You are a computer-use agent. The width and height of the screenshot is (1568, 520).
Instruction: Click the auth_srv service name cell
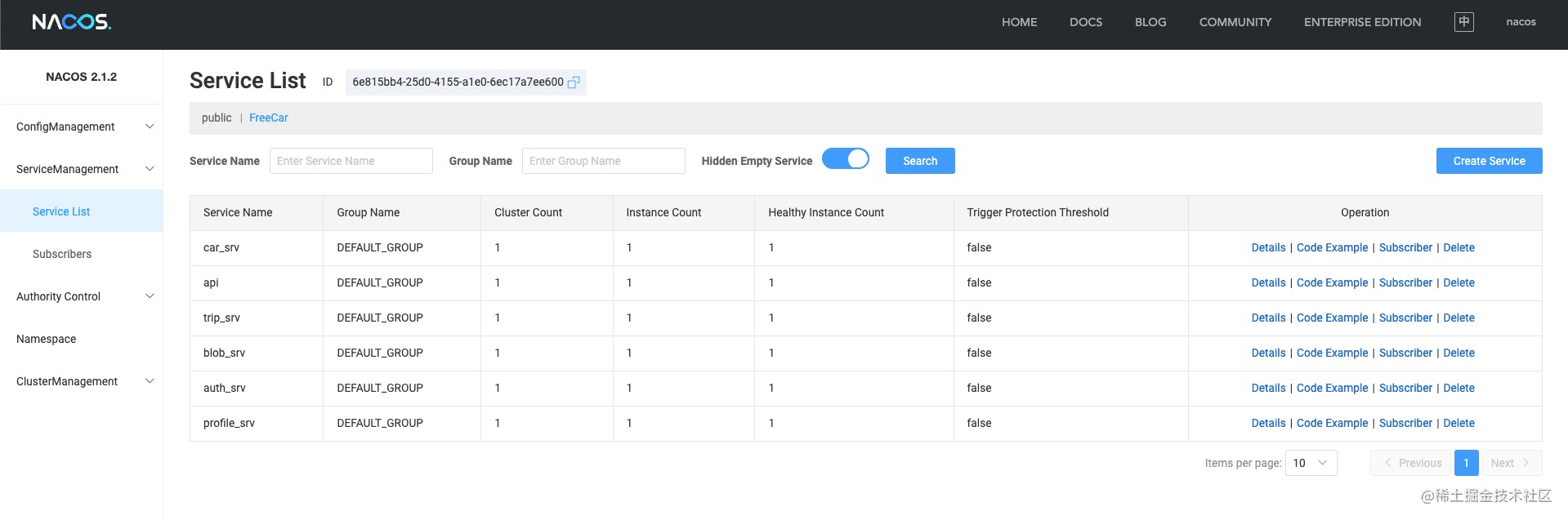[257, 388]
